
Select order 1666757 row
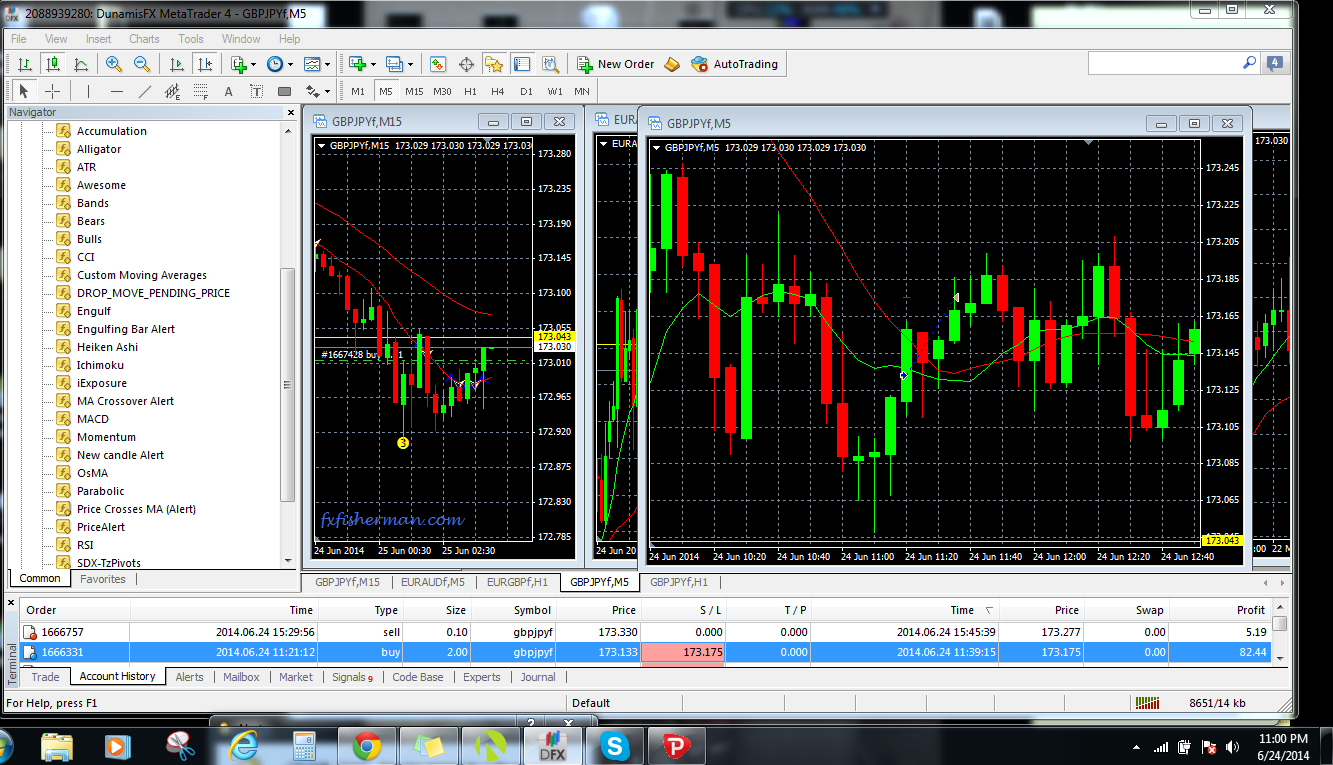click(646, 632)
